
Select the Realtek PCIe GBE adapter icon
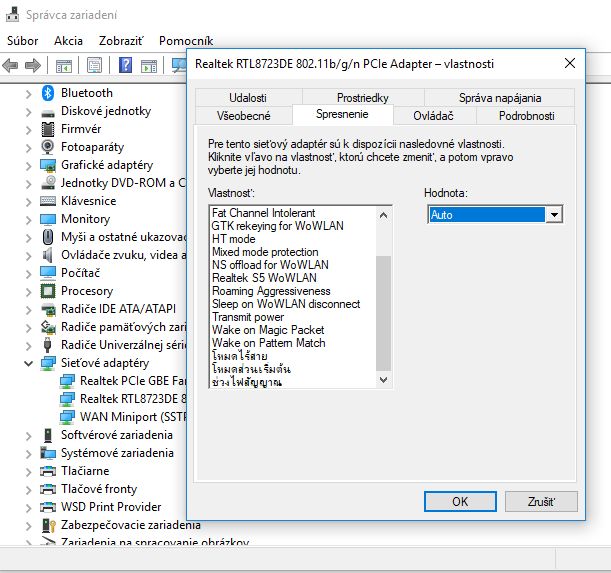(67, 381)
